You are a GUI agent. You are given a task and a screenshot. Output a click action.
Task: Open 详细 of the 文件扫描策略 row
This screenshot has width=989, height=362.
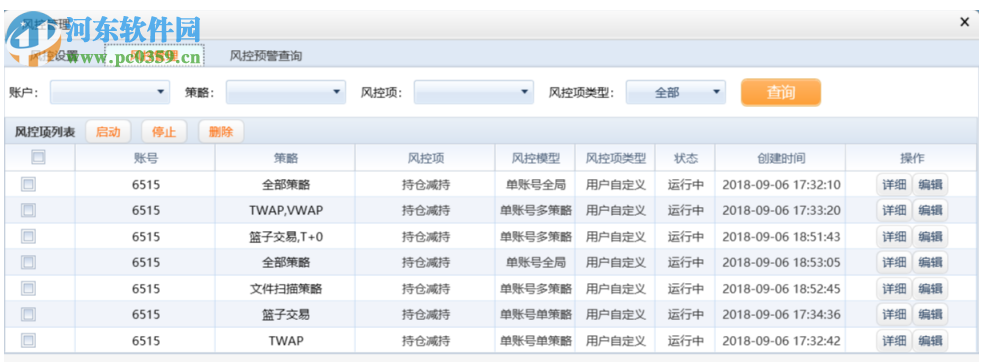(894, 289)
